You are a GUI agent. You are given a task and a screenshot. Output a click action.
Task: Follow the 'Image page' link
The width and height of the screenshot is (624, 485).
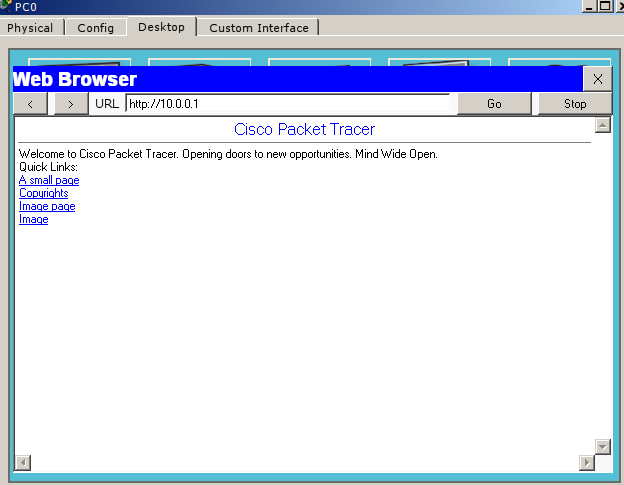pos(47,206)
